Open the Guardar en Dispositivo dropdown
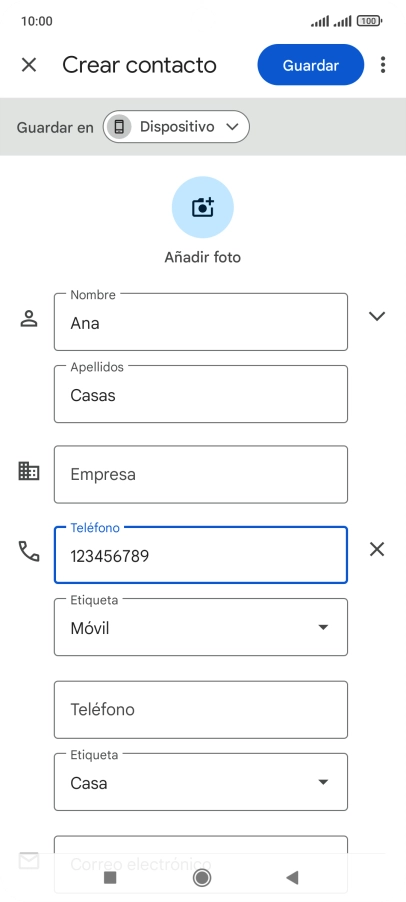 (x=176, y=127)
